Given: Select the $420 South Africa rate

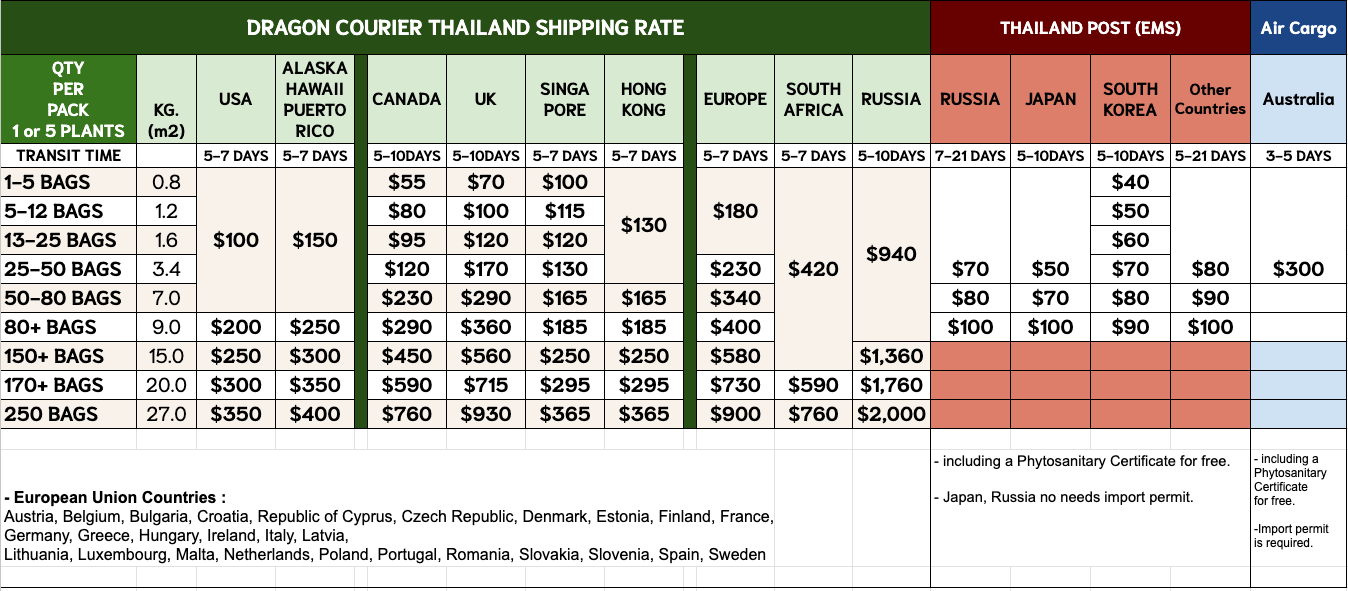Looking at the screenshot, I should 813,268.
